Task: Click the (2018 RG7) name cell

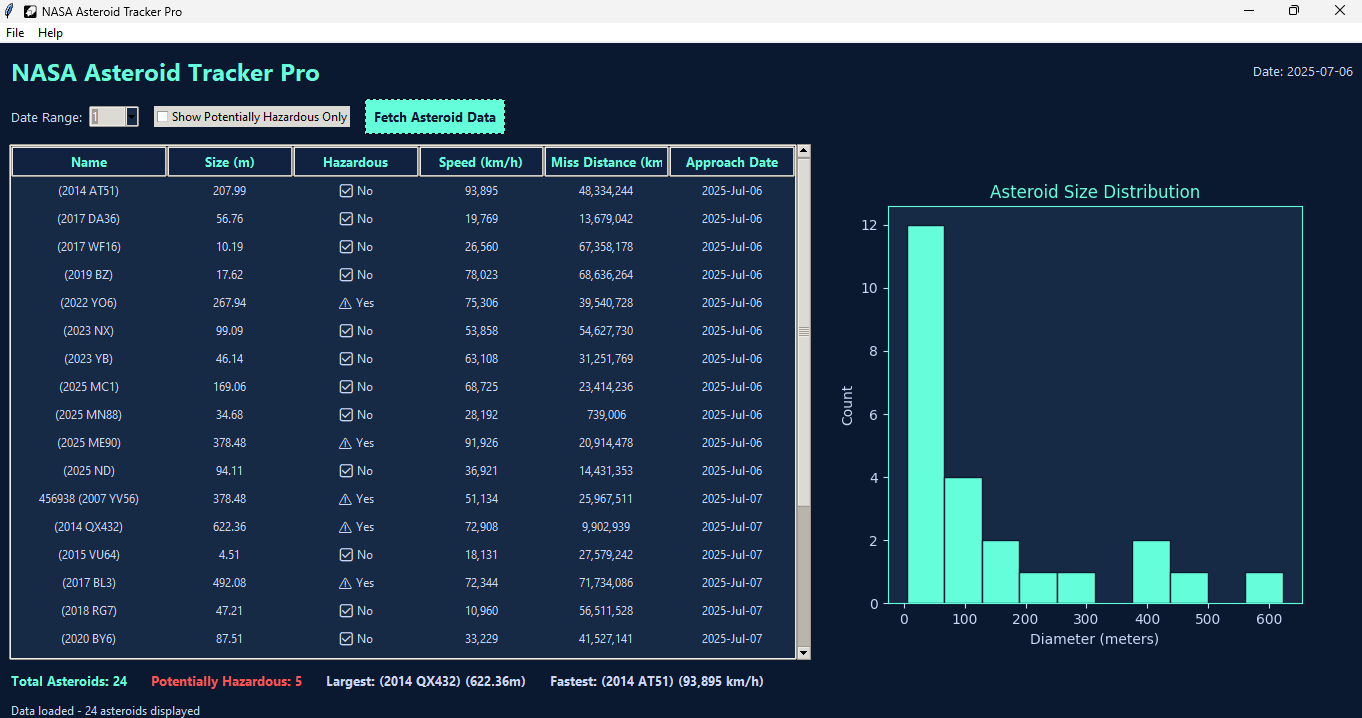Action: [x=89, y=611]
